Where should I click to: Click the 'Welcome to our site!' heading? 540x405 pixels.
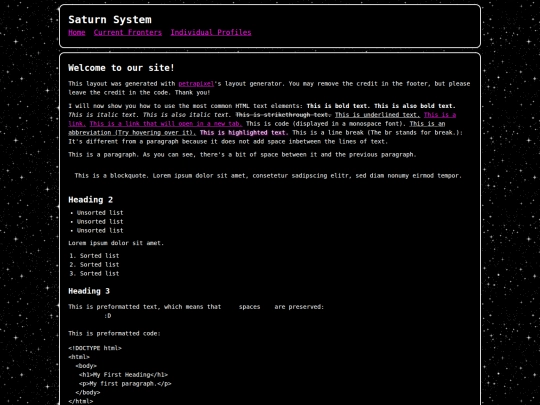(x=121, y=68)
